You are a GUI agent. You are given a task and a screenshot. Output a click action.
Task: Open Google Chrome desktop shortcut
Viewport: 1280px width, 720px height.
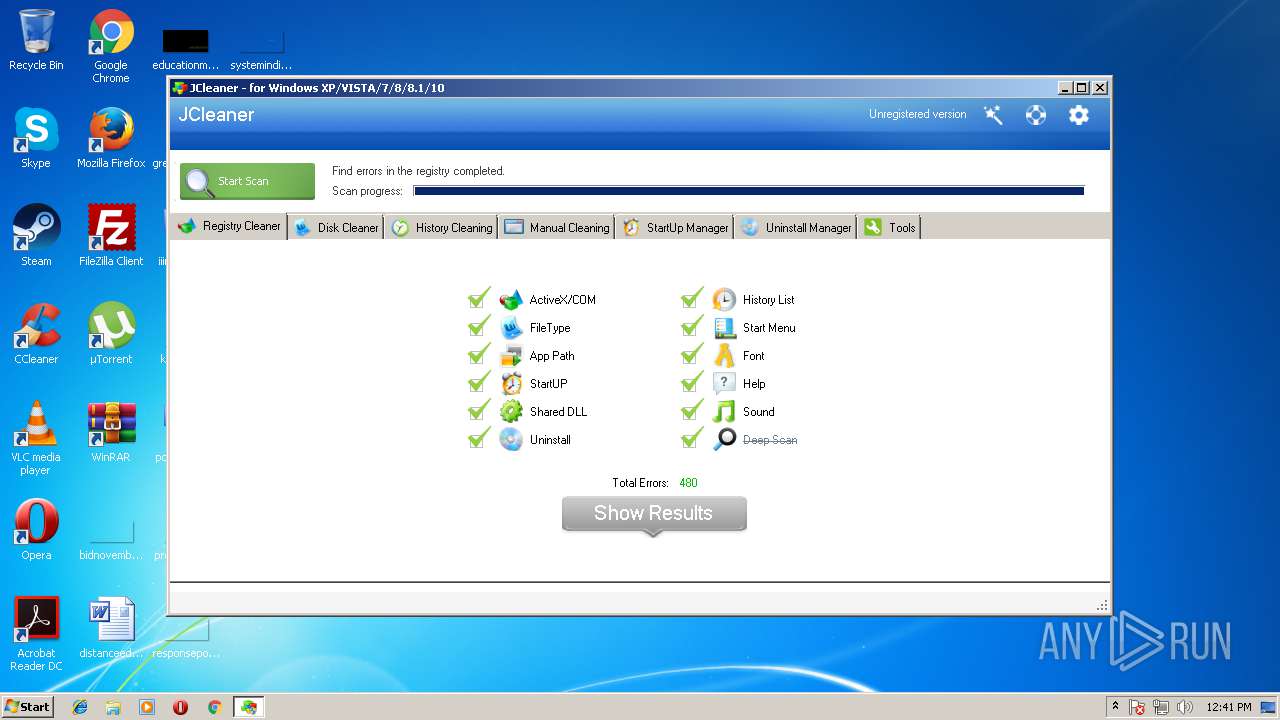pos(111,46)
